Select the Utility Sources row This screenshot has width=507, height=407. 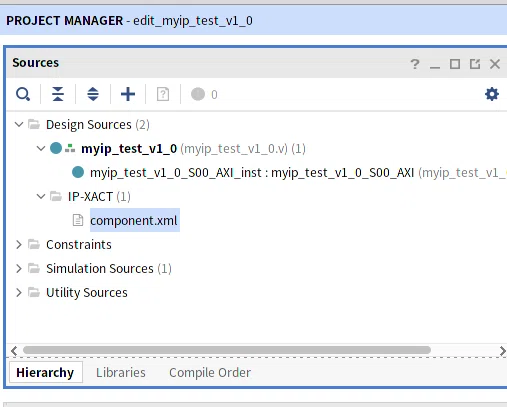click(87, 292)
